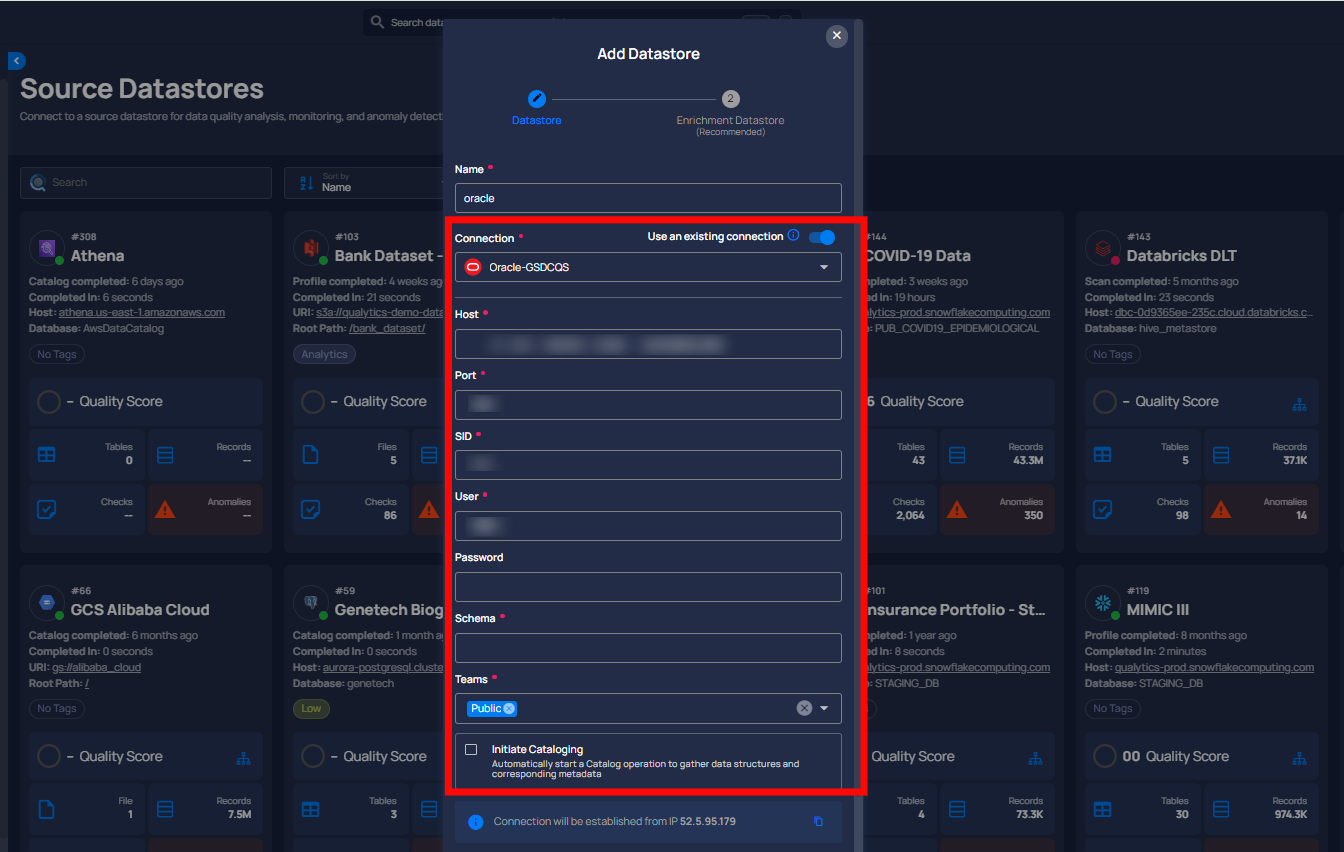Open the Sort by Name dropdown
The image size is (1344, 852).
(x=366, y=183)
